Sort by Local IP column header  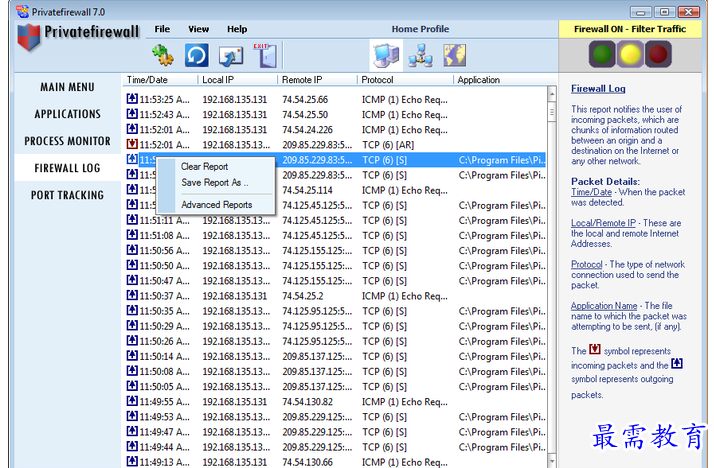[237, 80]
